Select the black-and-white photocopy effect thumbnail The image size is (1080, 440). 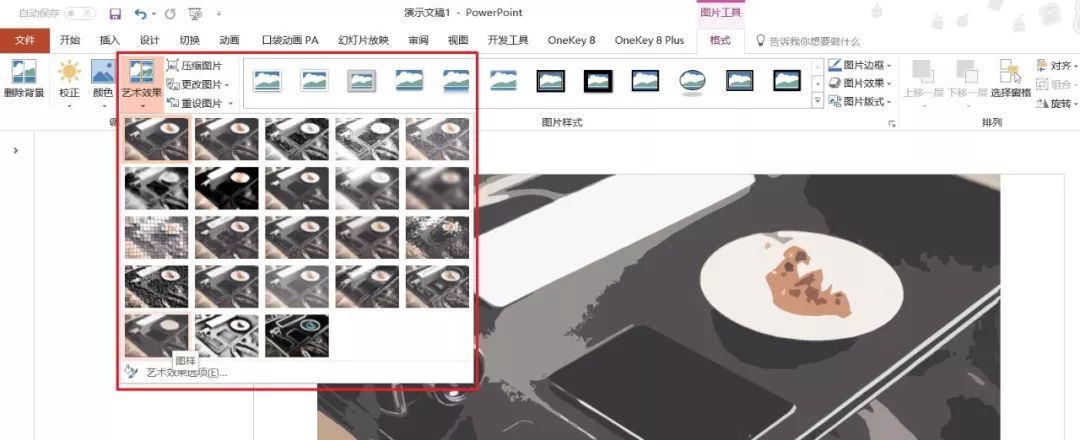(x=227, y=336)
